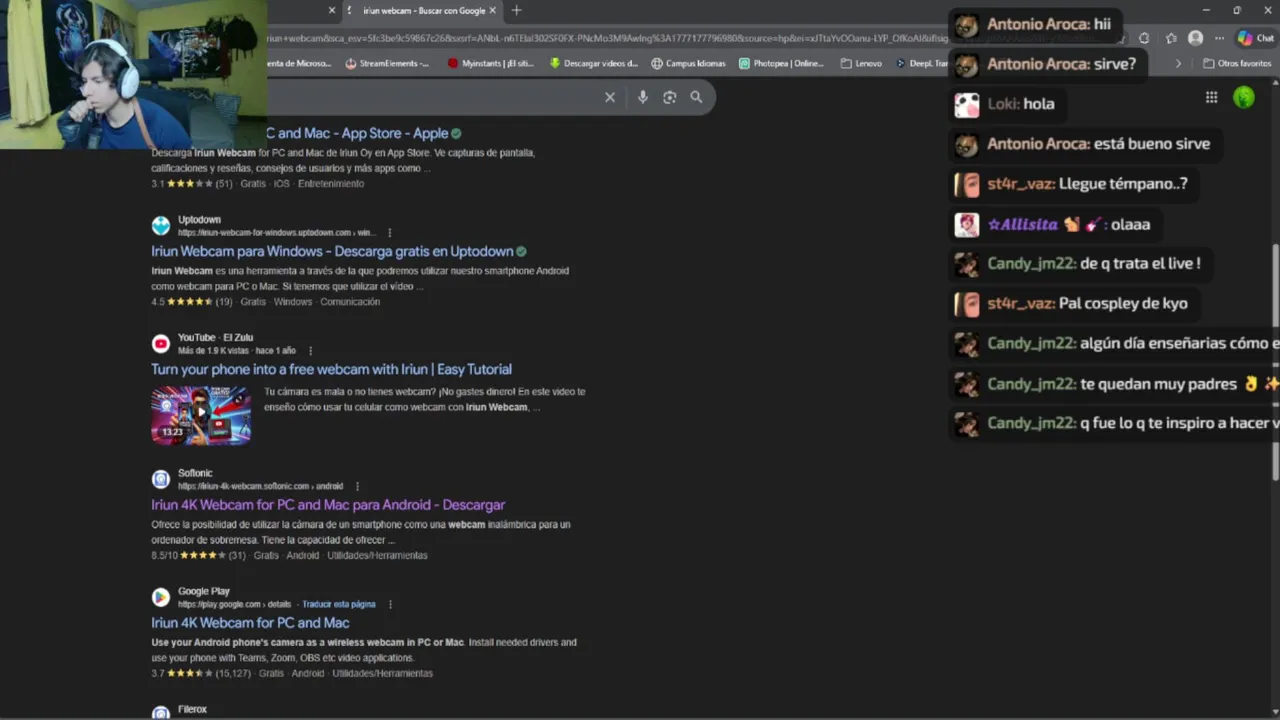Click the magnifier search icon
The width and height of the screenshot is (1280, 720).
point(696,97)
